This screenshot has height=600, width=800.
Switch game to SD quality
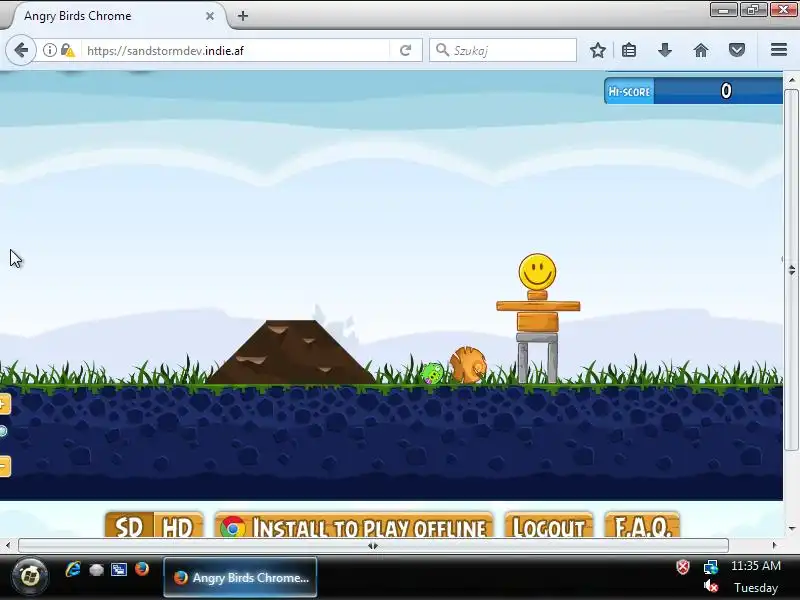[x=129, y=526]
